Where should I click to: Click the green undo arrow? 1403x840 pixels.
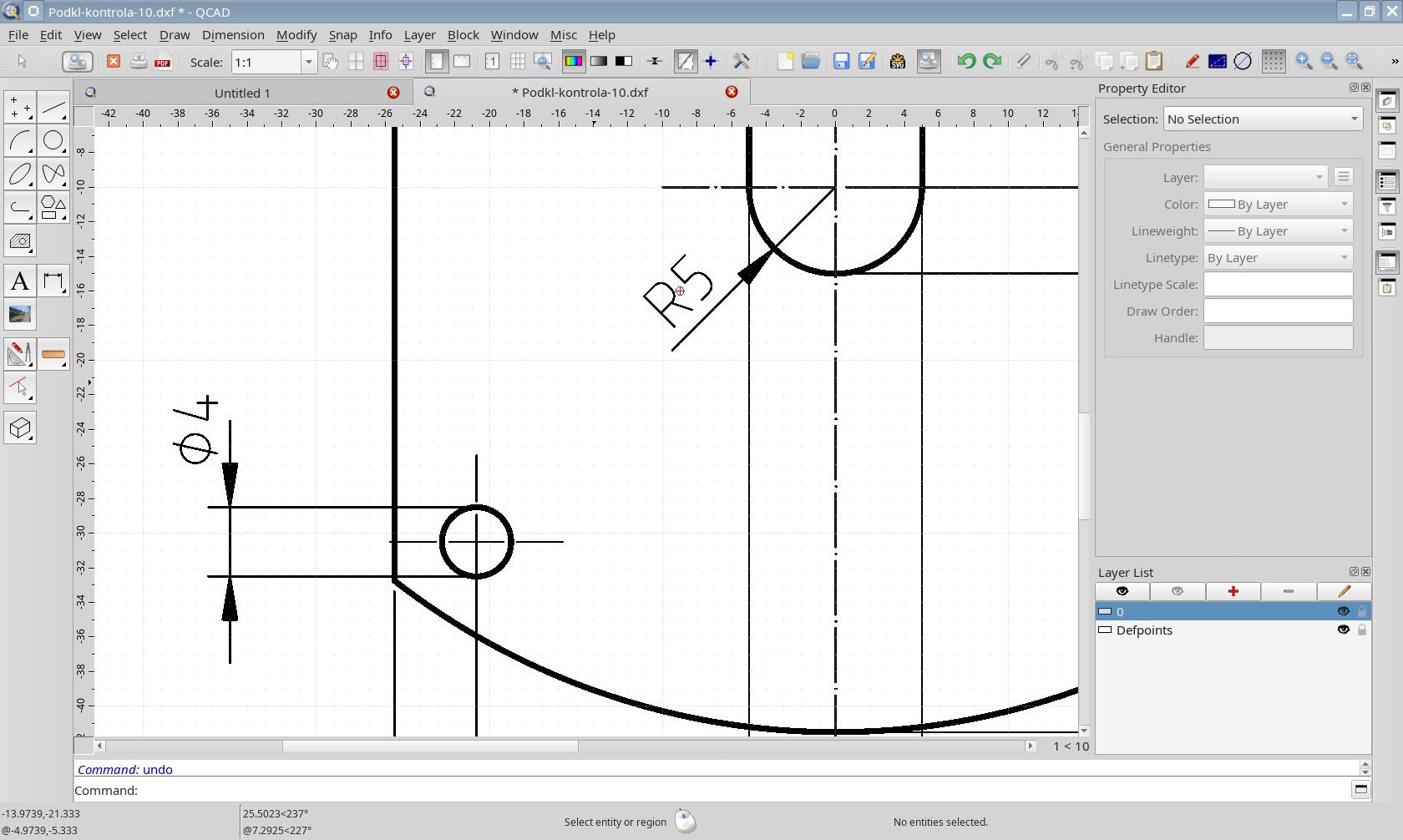966,62
